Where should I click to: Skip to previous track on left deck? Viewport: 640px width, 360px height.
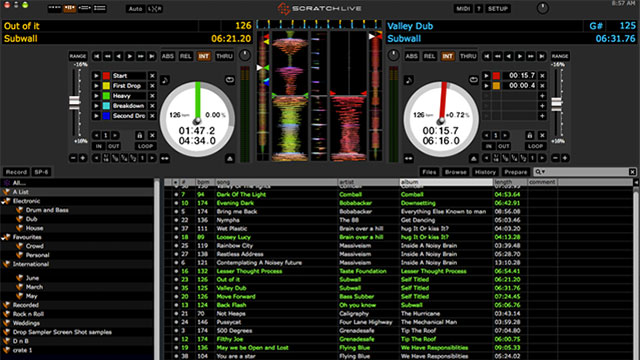(96, 56)
